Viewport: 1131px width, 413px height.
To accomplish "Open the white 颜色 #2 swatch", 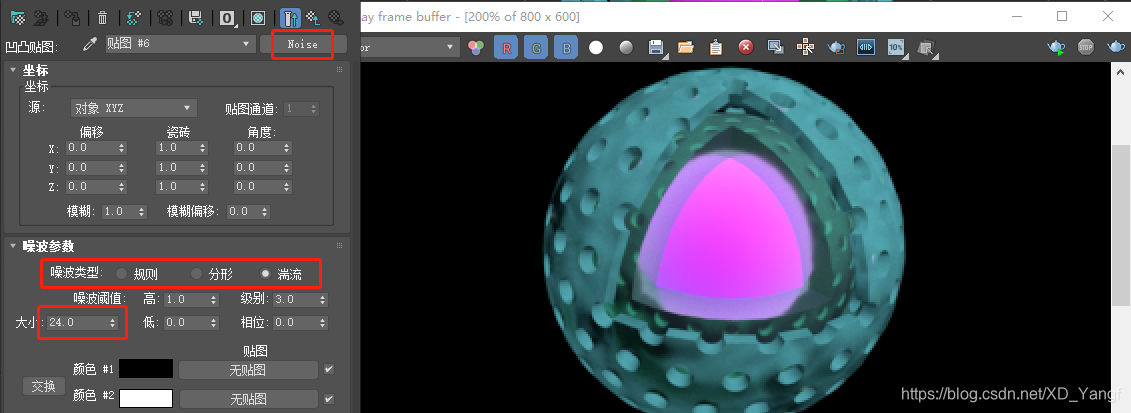I will click(x=146, y=399).
